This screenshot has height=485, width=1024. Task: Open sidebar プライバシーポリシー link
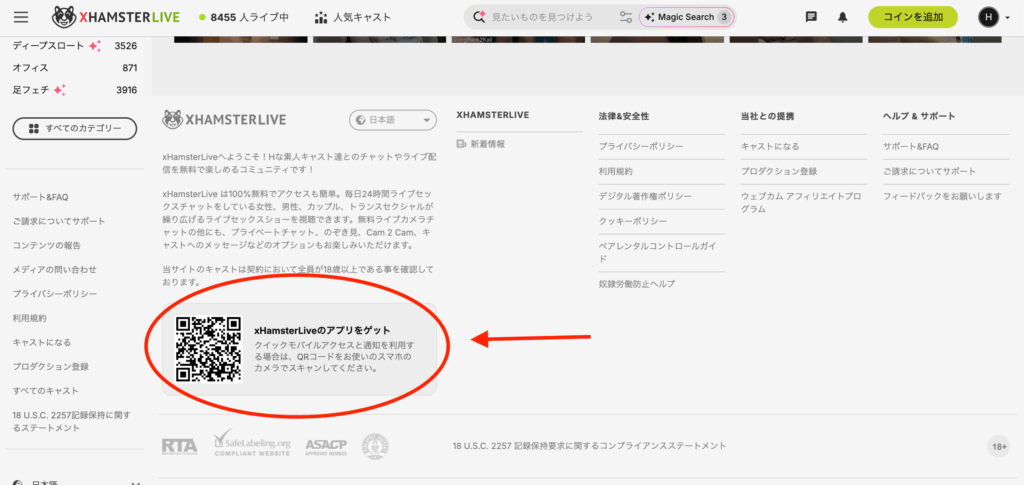coord(55,294)
